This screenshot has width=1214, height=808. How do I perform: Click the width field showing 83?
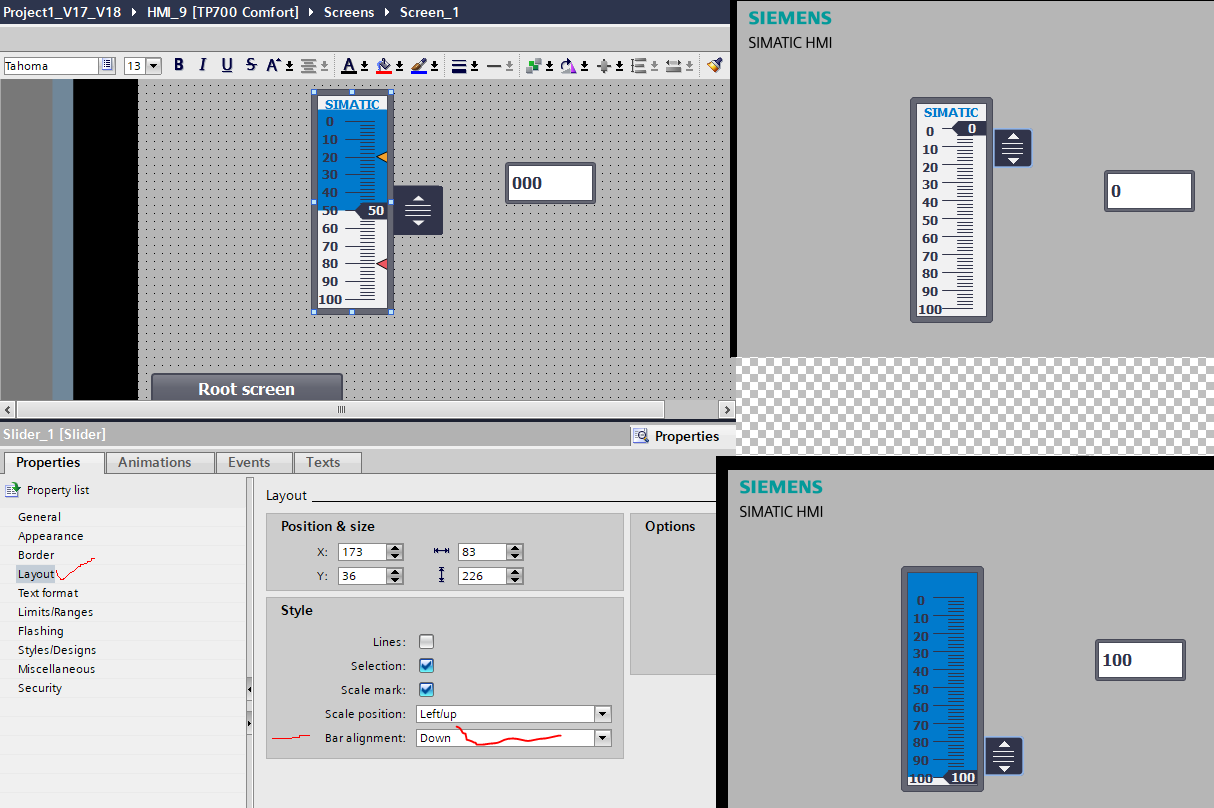click(x=482, y=552)
